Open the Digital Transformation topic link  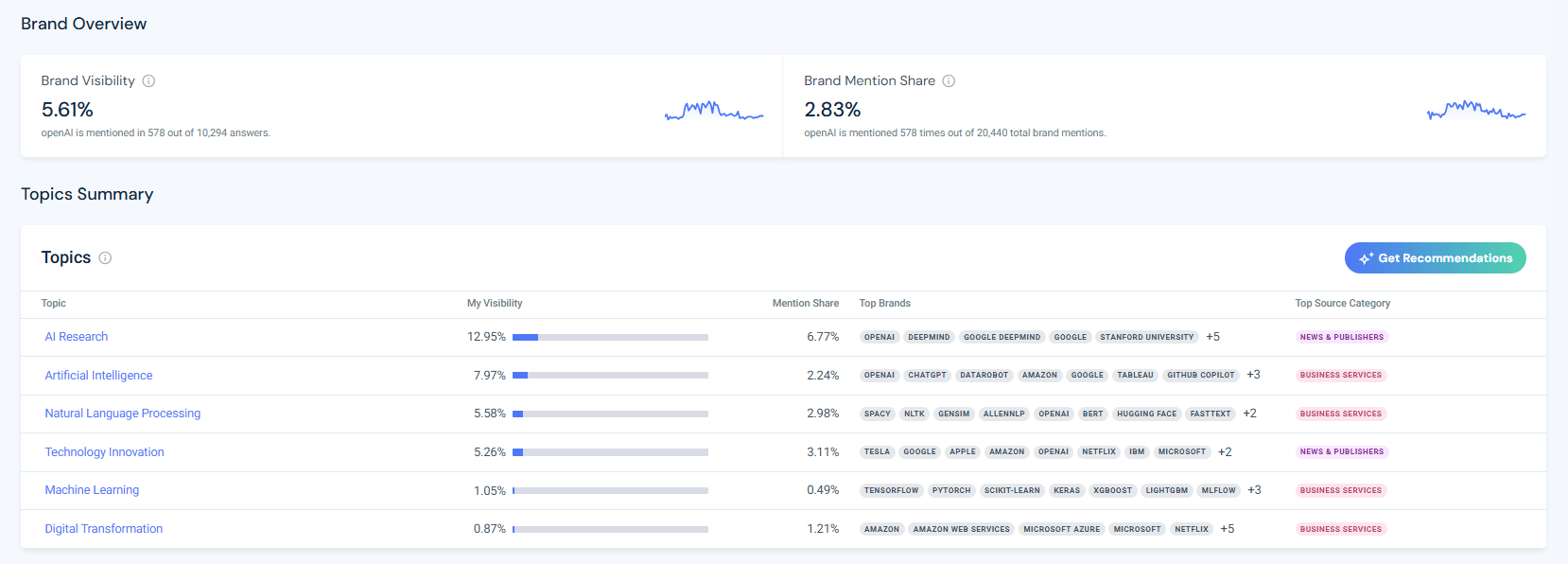103,529
